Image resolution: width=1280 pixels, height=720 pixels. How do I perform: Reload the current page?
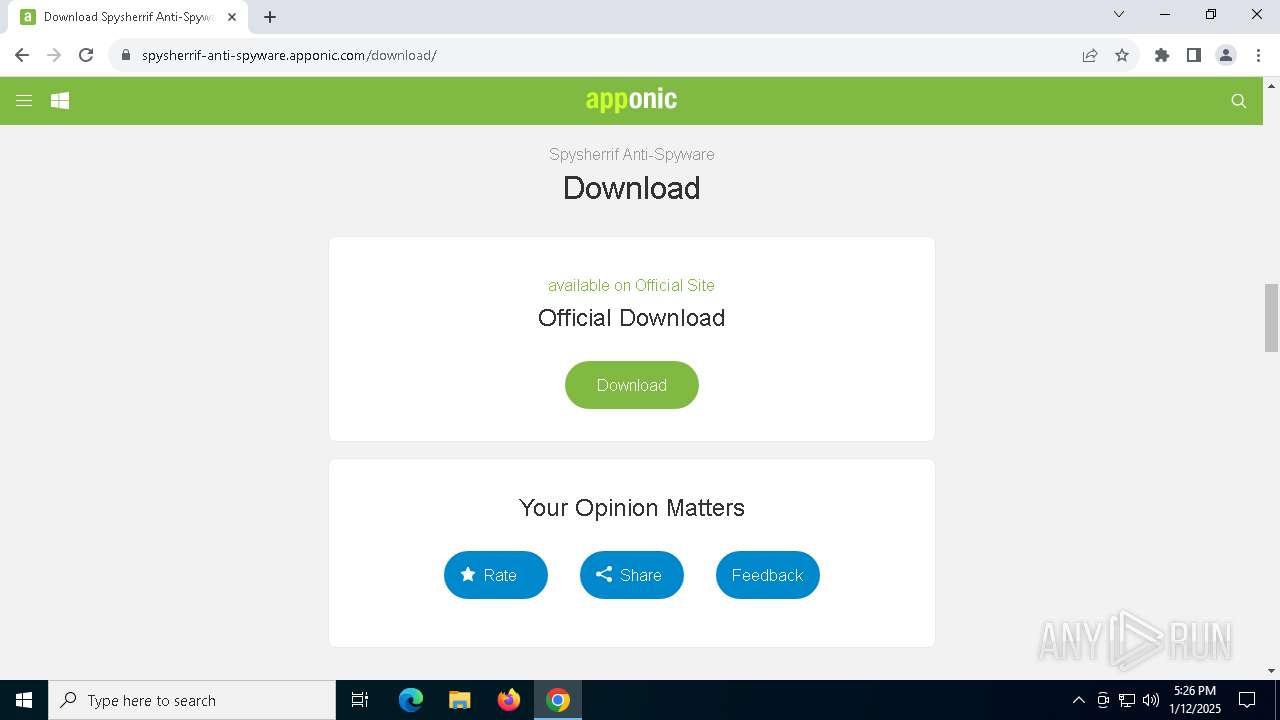point(86,55)
